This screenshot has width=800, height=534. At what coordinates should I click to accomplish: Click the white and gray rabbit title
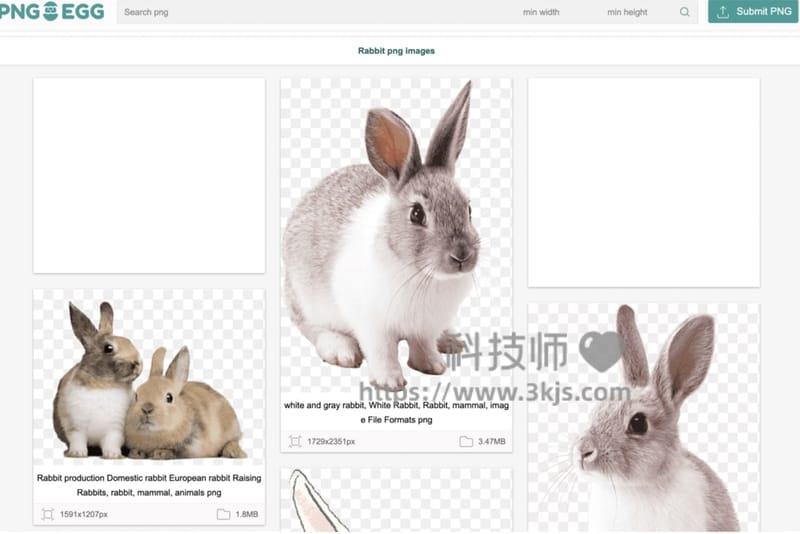click(x=396, y=412)
